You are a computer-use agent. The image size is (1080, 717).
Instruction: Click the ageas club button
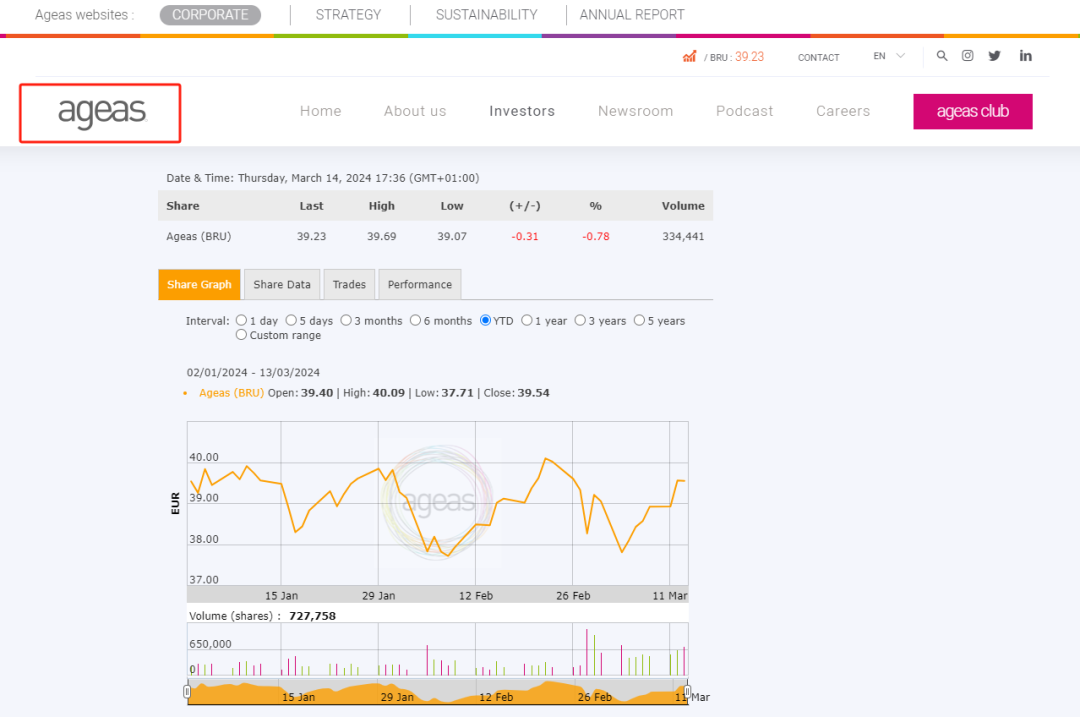973,112
